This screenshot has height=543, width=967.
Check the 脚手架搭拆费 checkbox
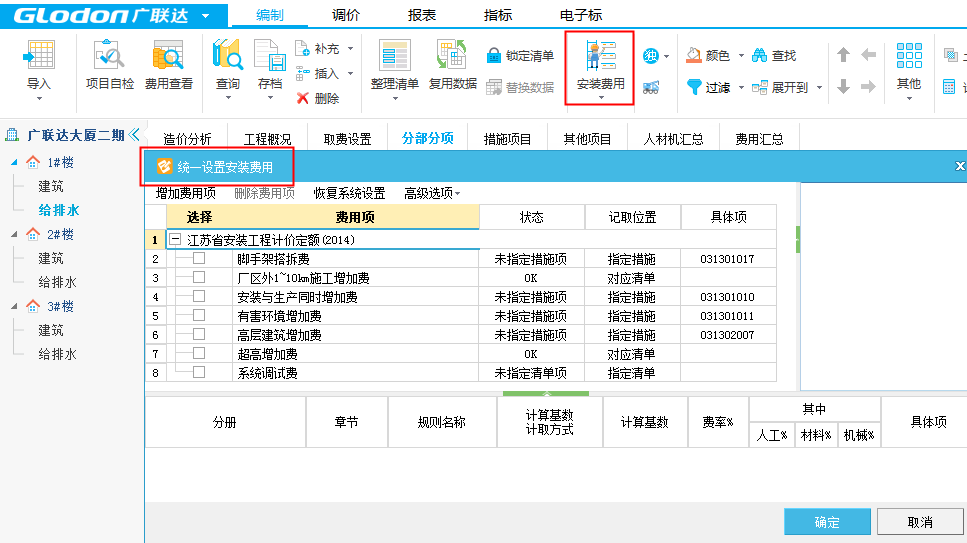tap(199, 259)
